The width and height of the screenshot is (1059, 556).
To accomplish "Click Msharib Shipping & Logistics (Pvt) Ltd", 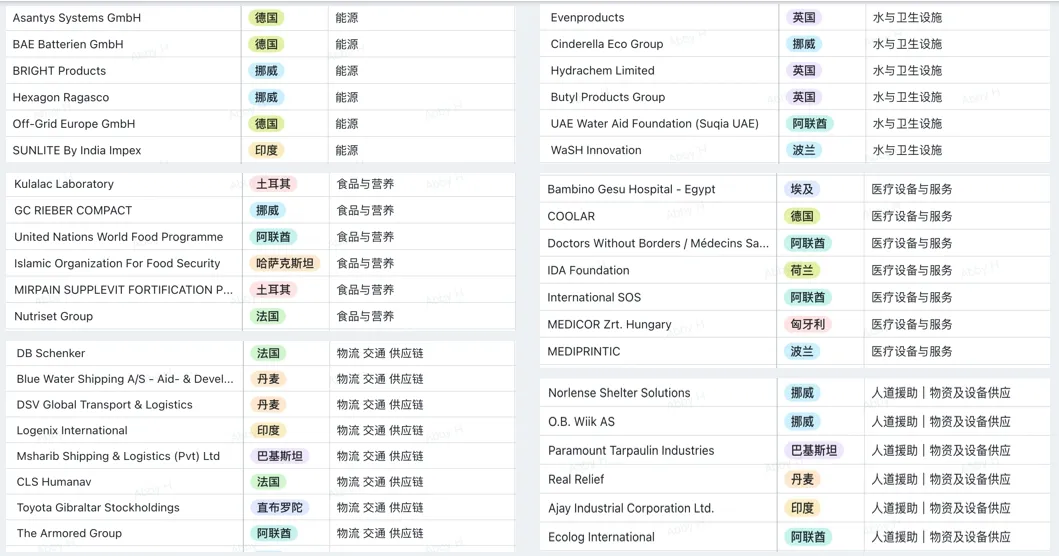I will click(x=118, y=456).
